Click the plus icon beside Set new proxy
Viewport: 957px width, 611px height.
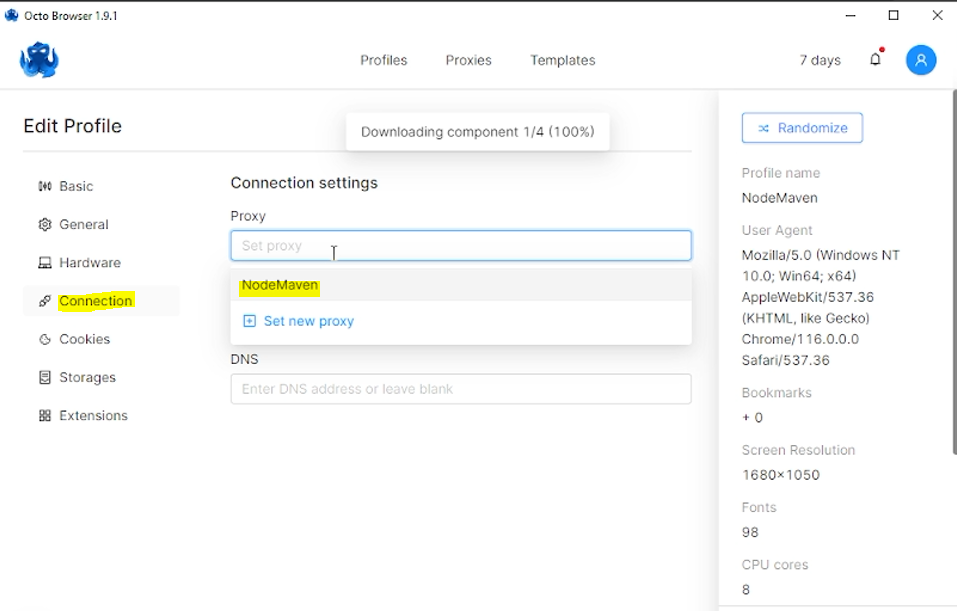pyautogui.click(x=250, y=321)
